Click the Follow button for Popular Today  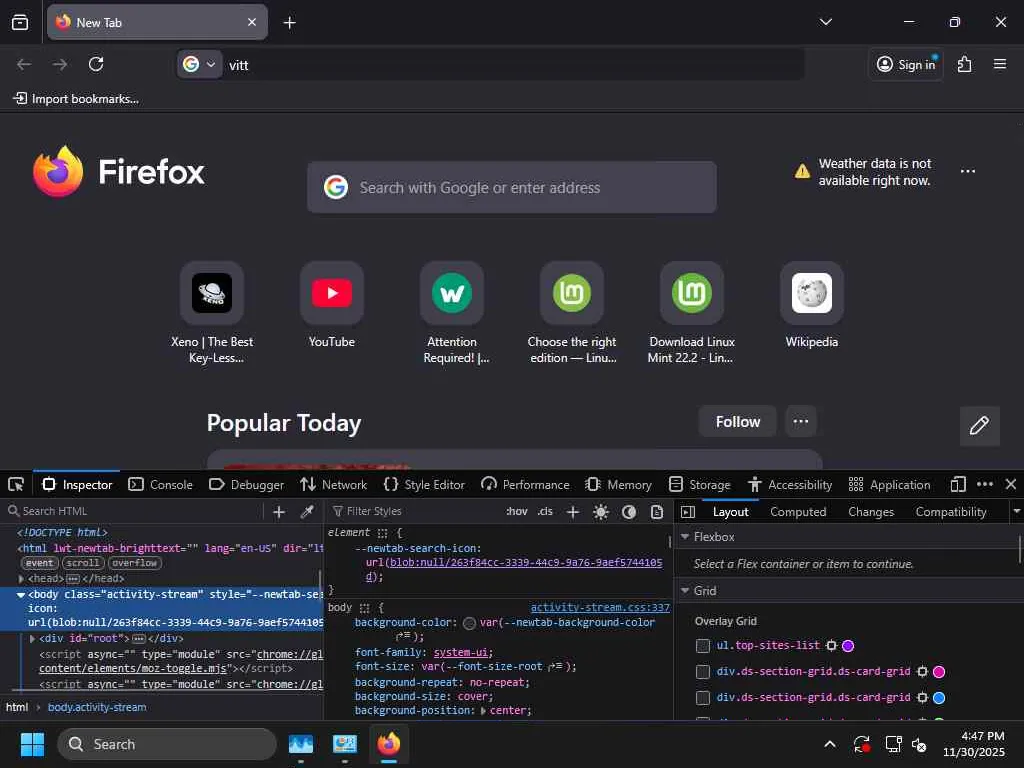[x=737, y=421]
